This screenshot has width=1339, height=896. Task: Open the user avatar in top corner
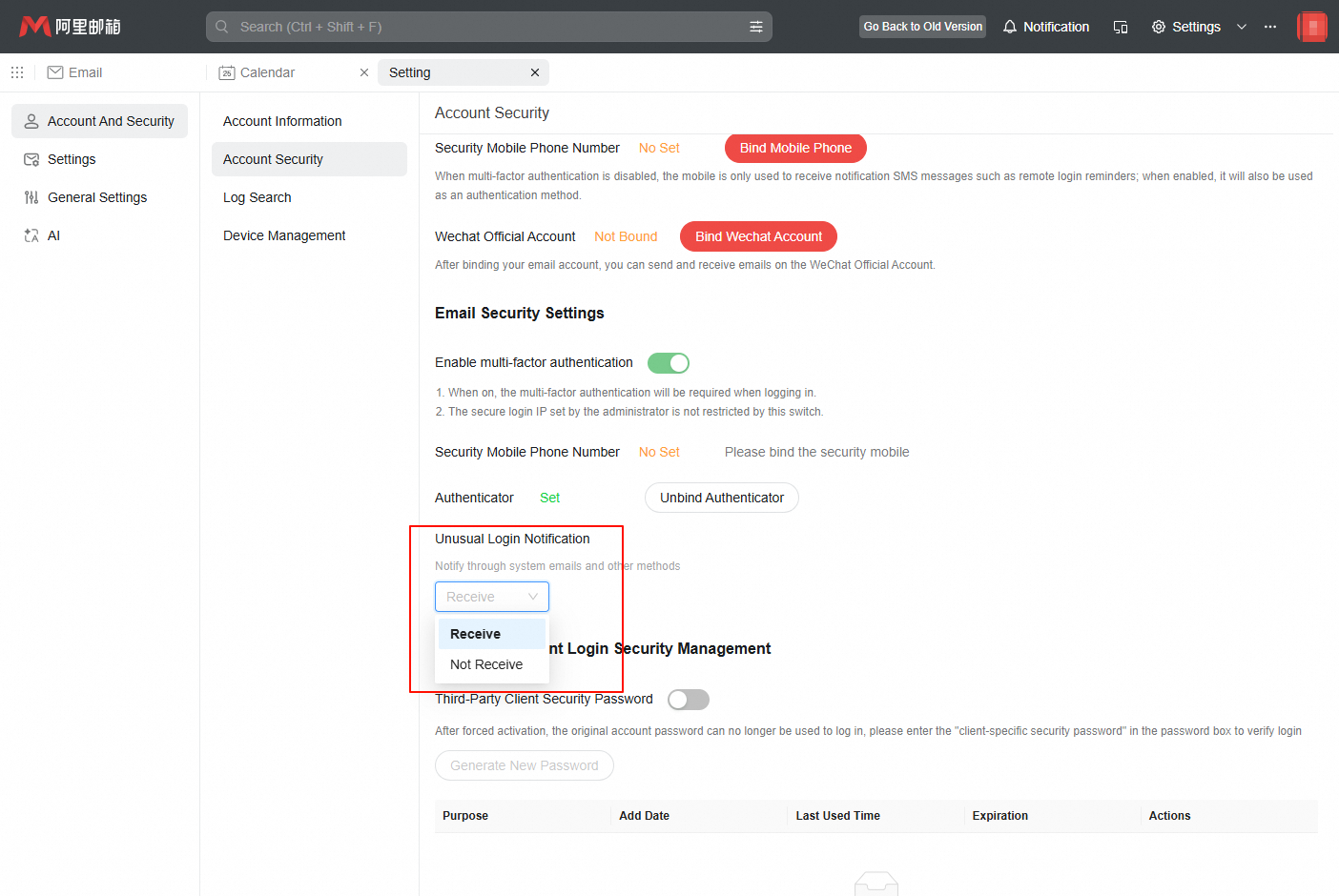click(x=1312, y=27)
